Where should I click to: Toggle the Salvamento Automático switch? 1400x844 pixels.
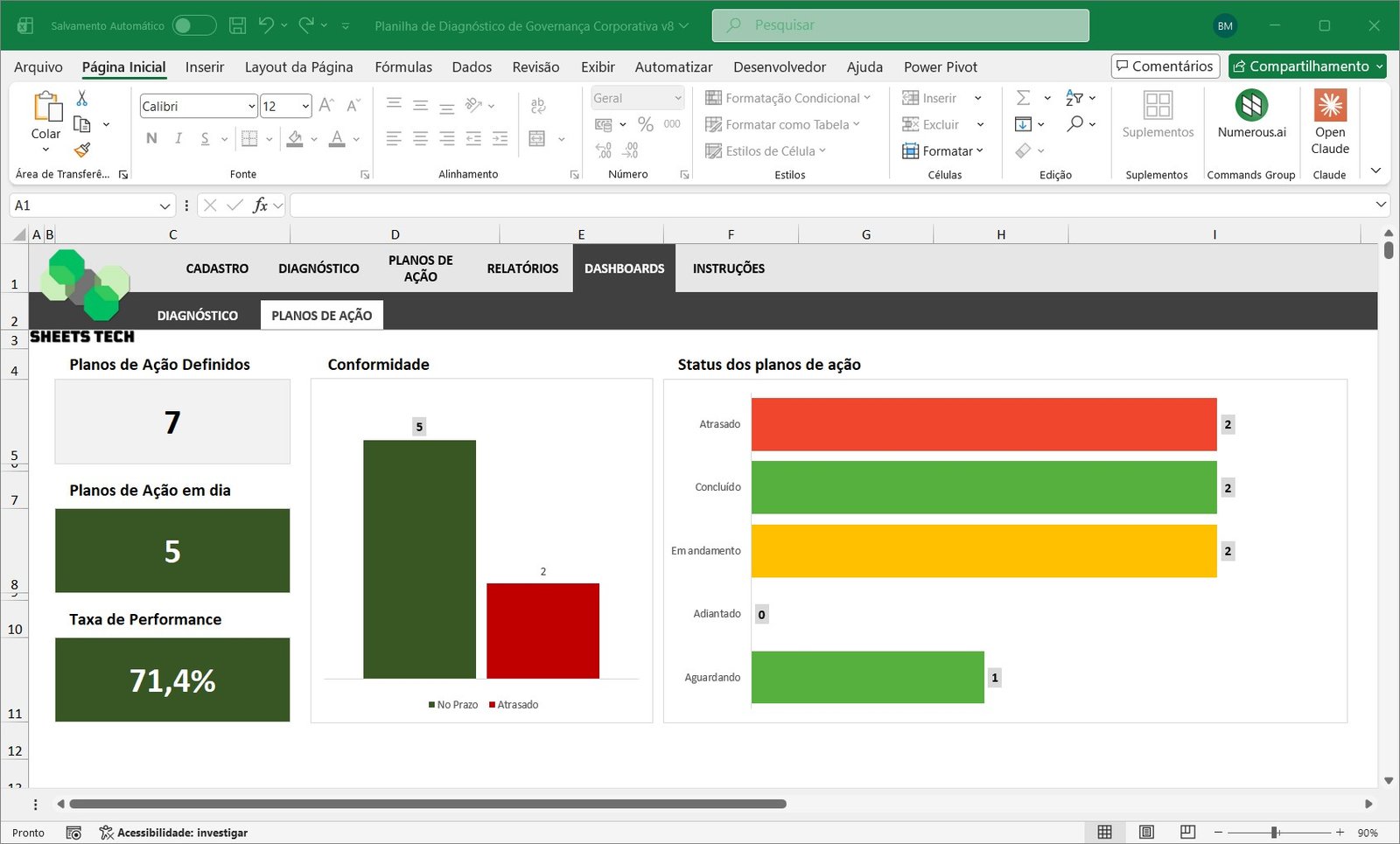coord(193,25)
